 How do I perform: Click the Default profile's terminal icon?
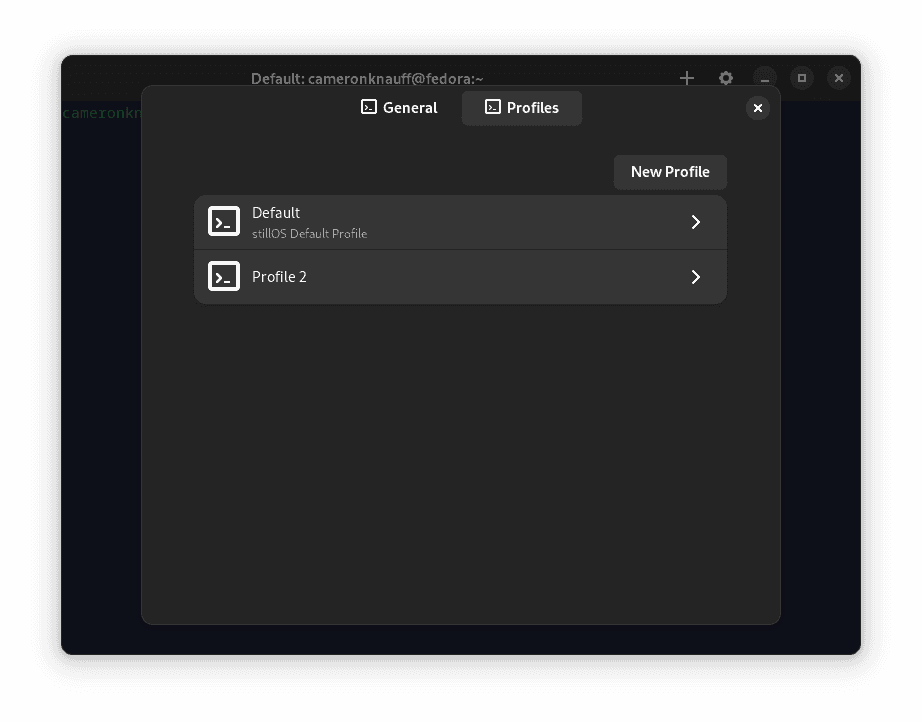224,221
